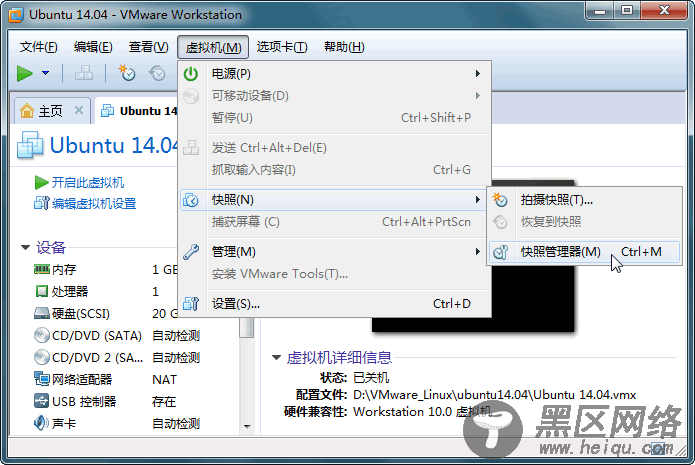The image size is (695, 465).
Task: Select the CD/DVD (SATA) device row
Action: point(117,336)
